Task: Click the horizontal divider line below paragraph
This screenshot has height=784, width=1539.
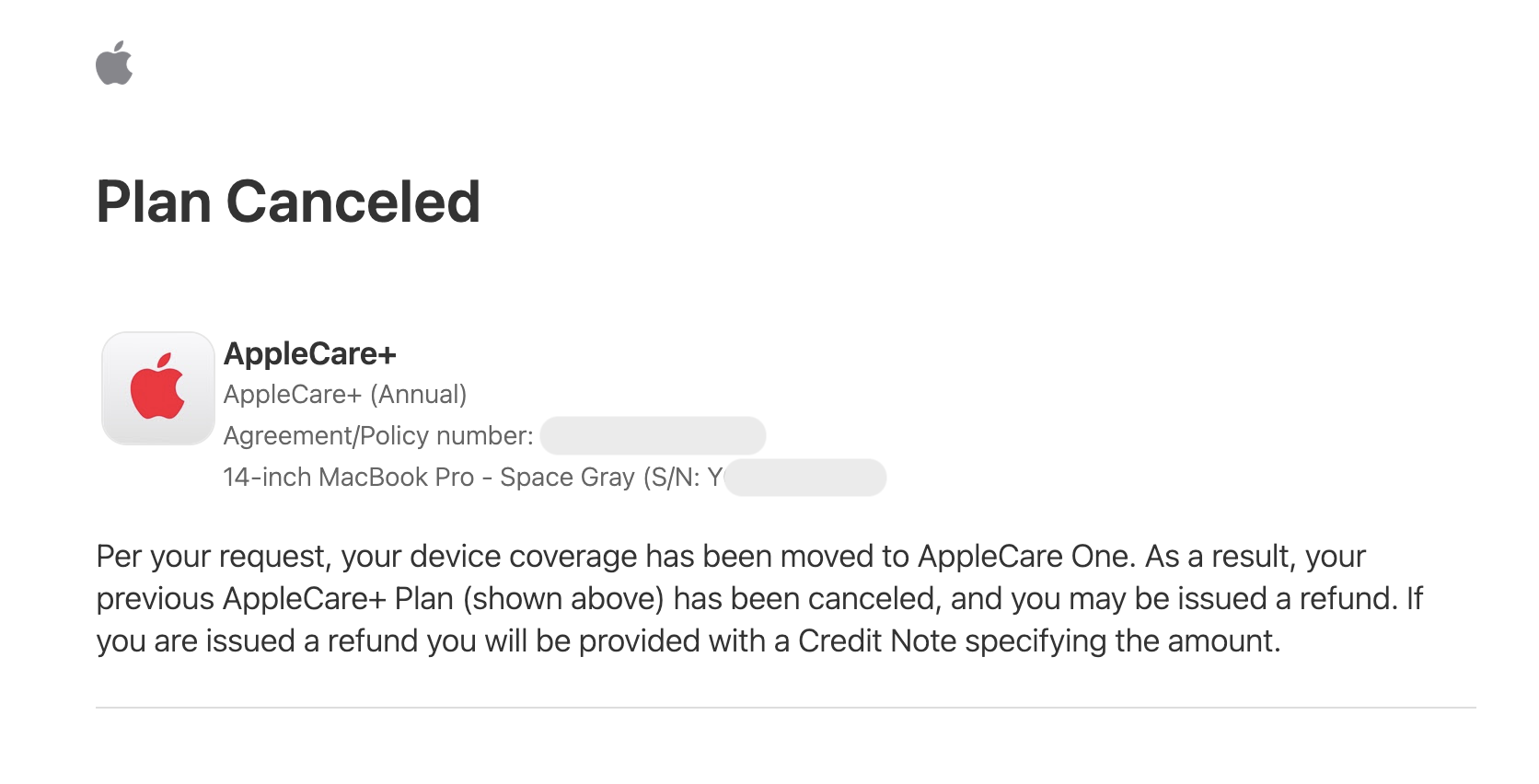Action: [x=785, y=708]
